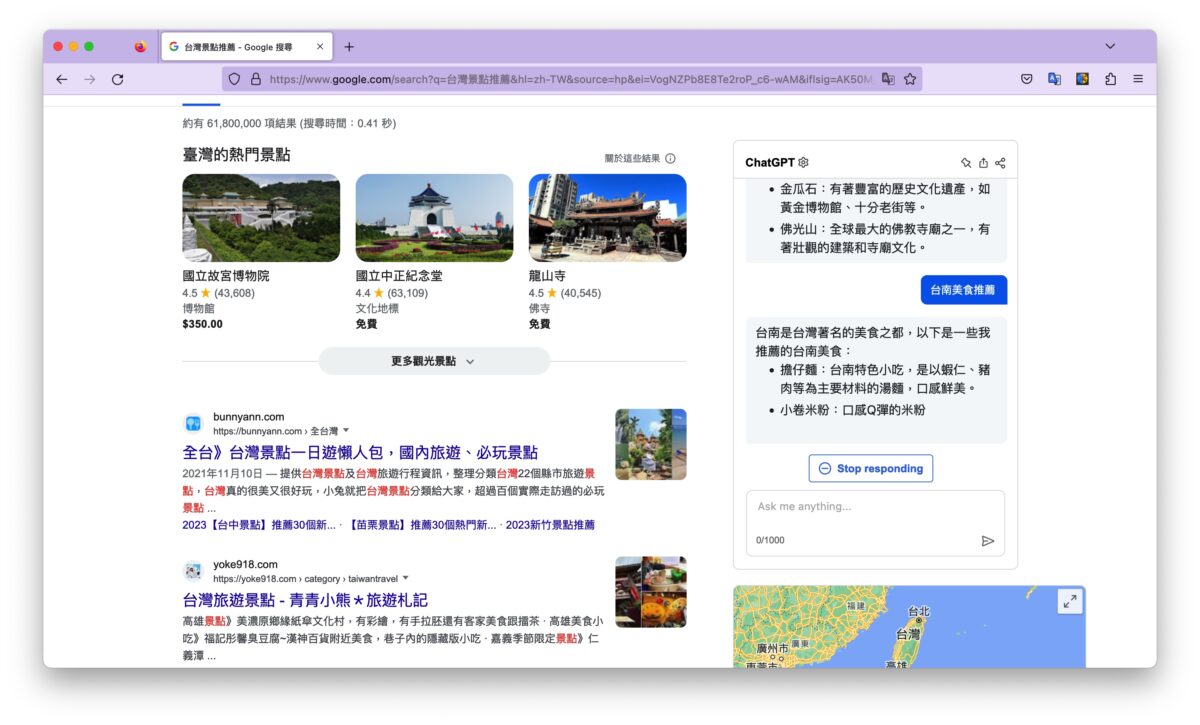1200x725 pixels.
Task: Open 全台》台灣景點一日遊懶人包 result link
Action: 360,452
